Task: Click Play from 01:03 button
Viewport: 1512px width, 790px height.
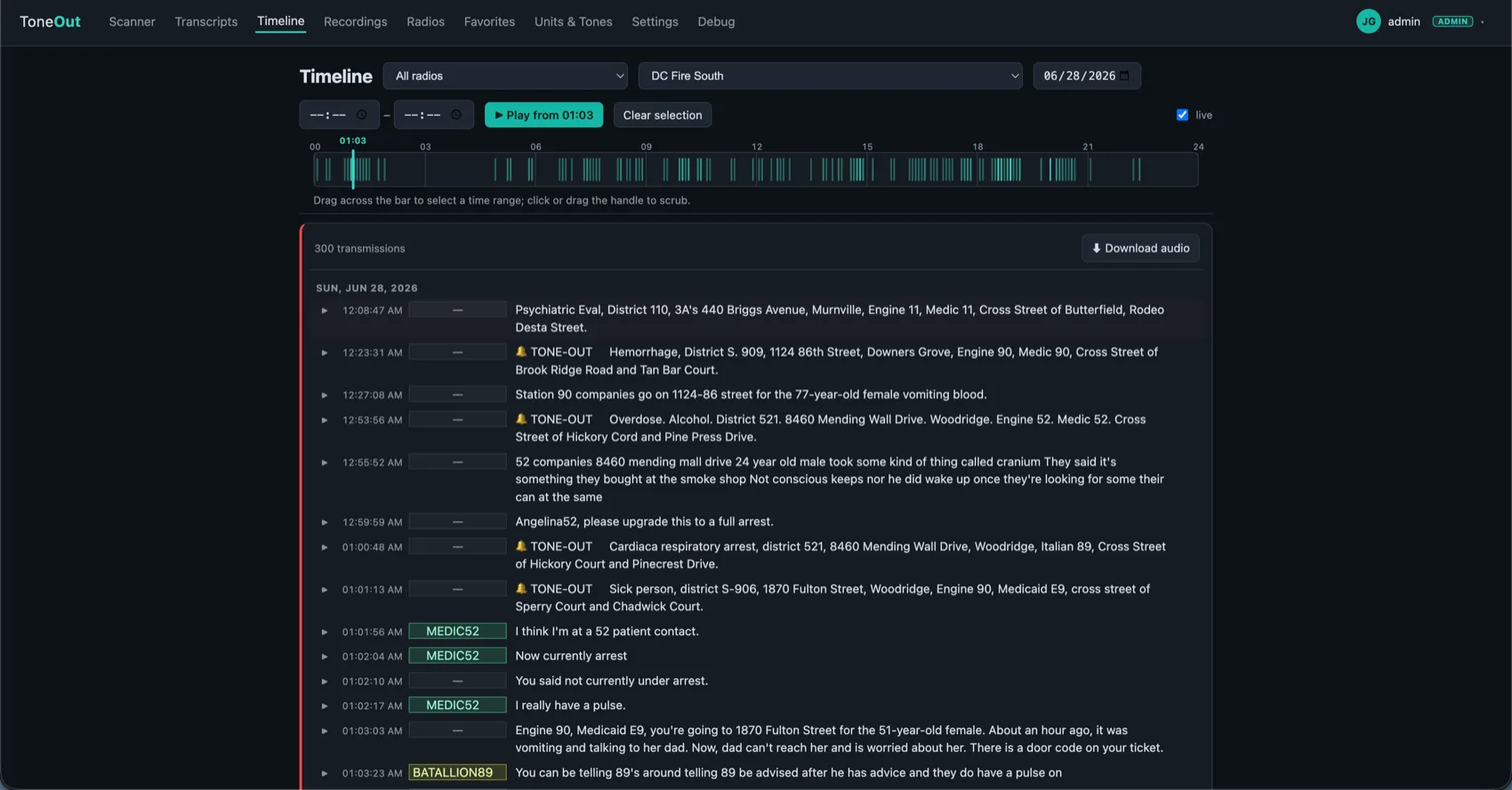Action: (x=543, y=115)
